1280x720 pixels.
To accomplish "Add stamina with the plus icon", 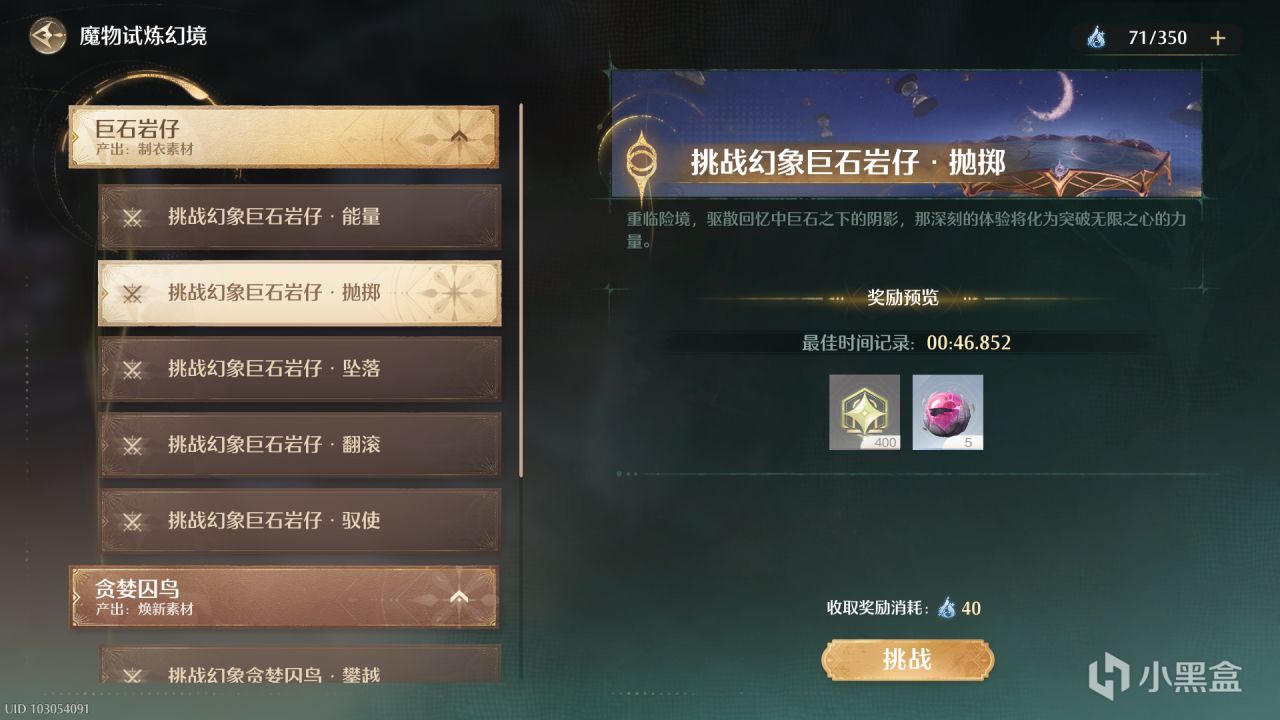I will pyautogui.click(x=1217, y=38).
